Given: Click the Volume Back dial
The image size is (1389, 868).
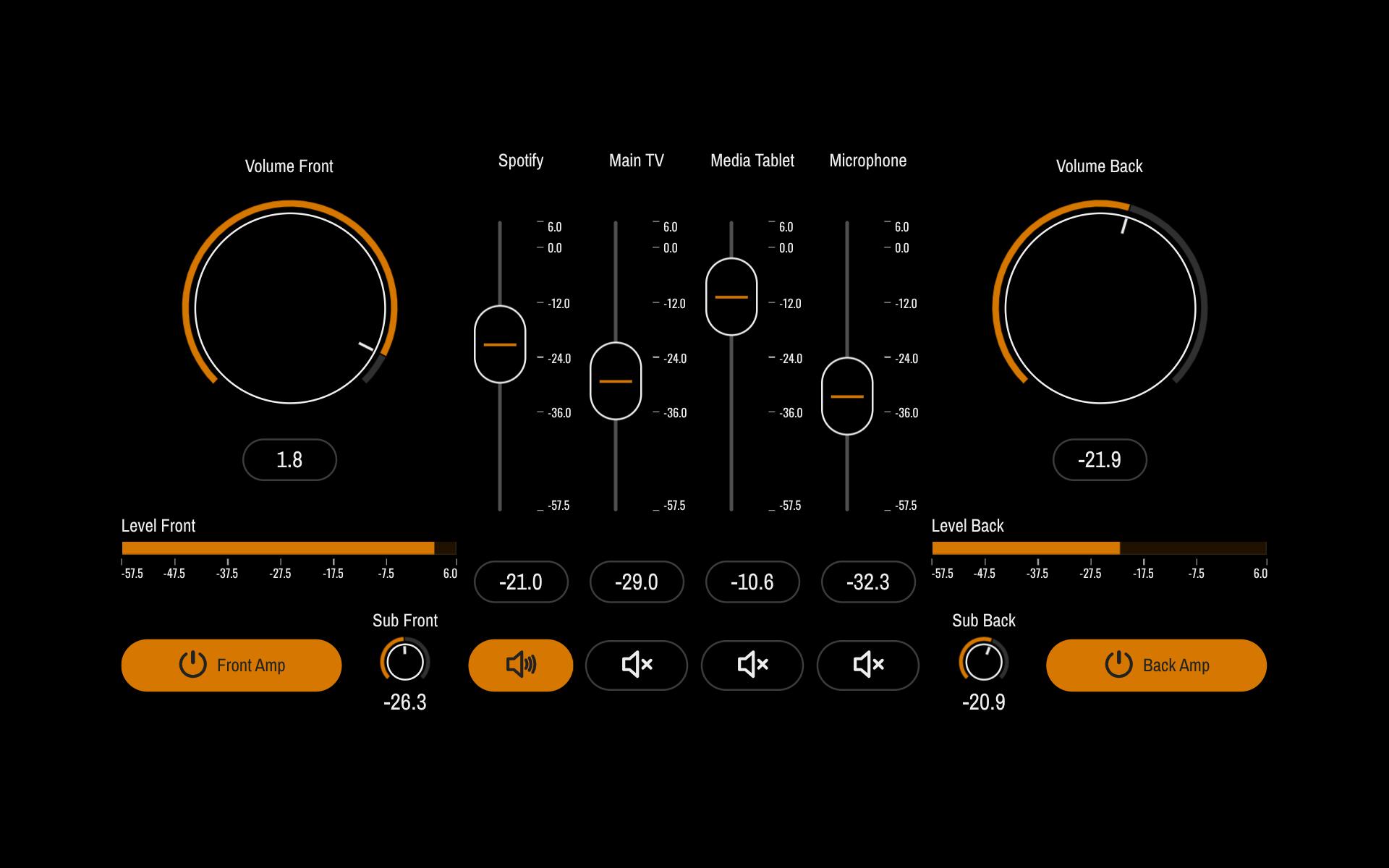Looking at the screenshot, I should click(1100, 308).
